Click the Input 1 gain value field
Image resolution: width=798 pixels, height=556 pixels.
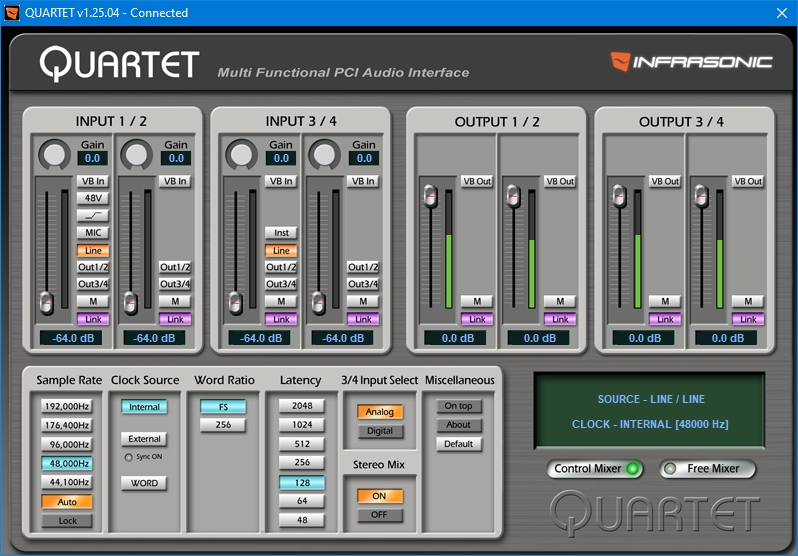click(92, 158)
